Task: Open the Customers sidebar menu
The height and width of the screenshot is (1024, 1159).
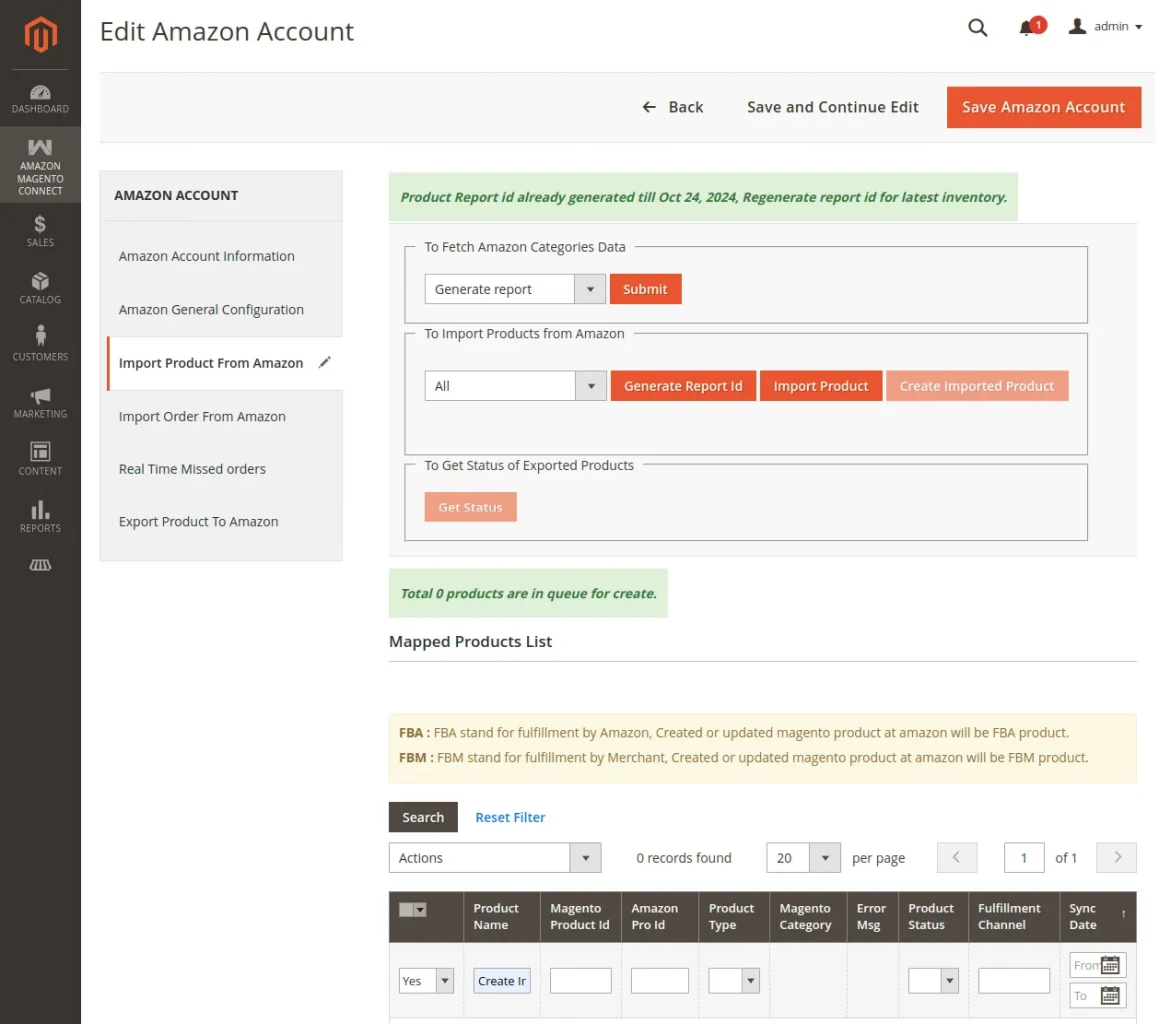Action: 40,344
